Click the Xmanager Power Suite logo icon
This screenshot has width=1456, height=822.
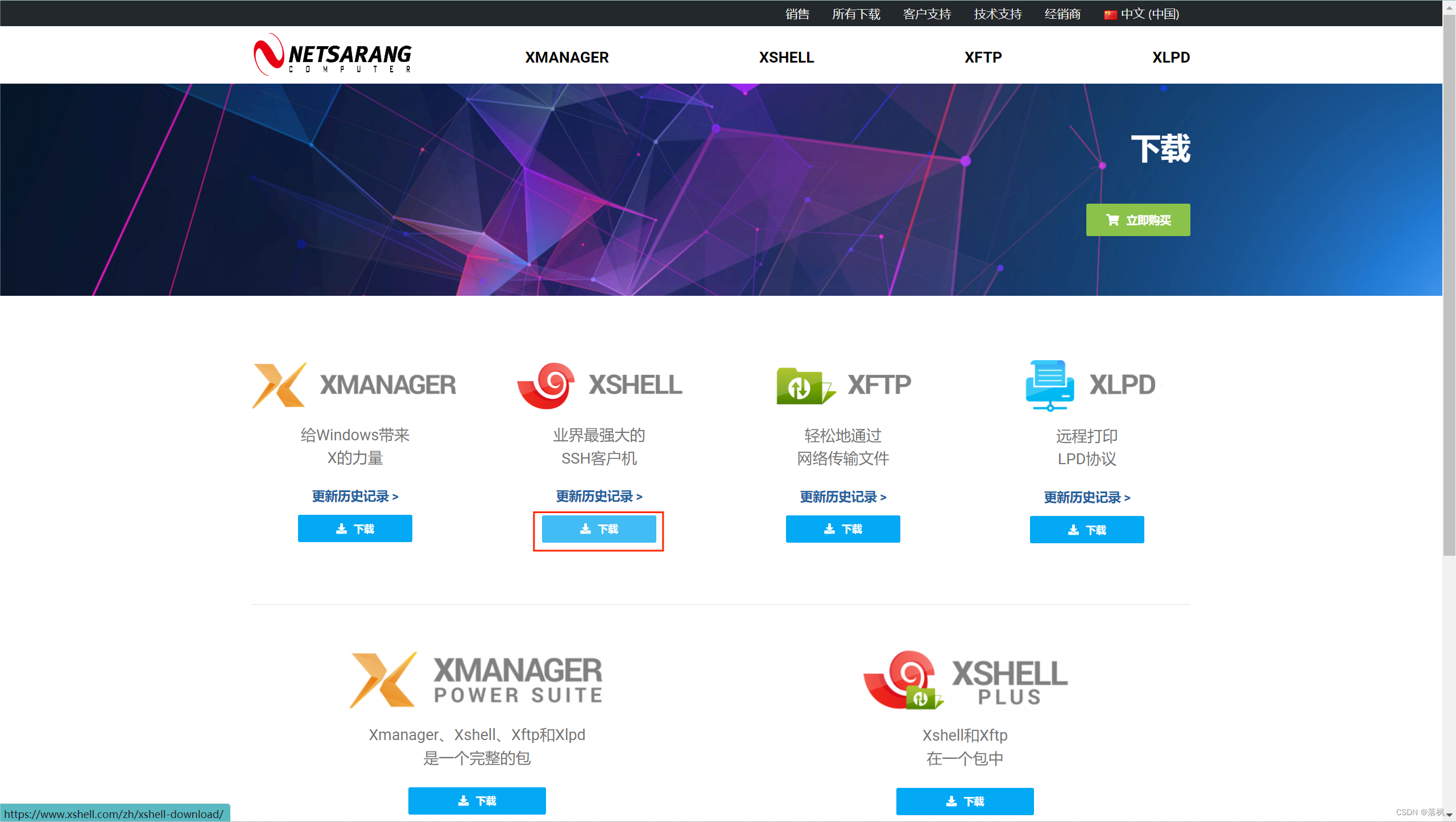click(383, 680)
